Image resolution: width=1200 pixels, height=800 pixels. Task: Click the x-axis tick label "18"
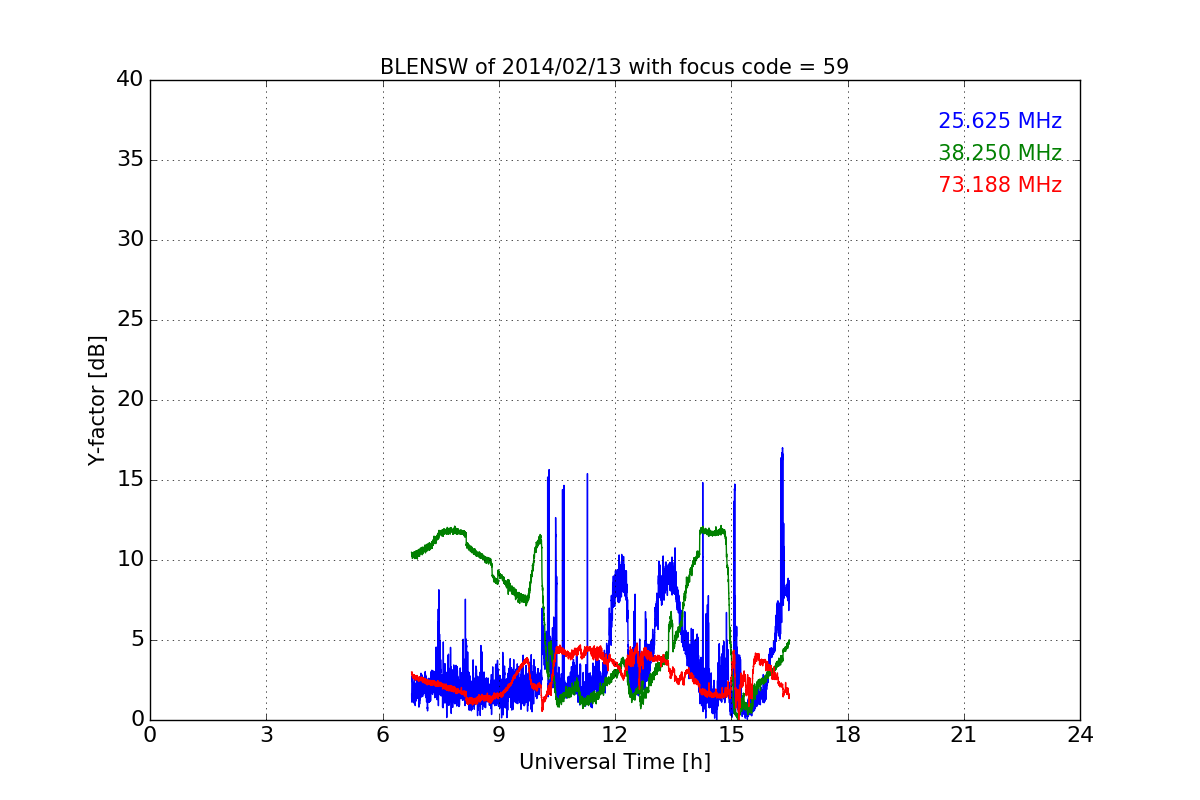click(848, 735)
